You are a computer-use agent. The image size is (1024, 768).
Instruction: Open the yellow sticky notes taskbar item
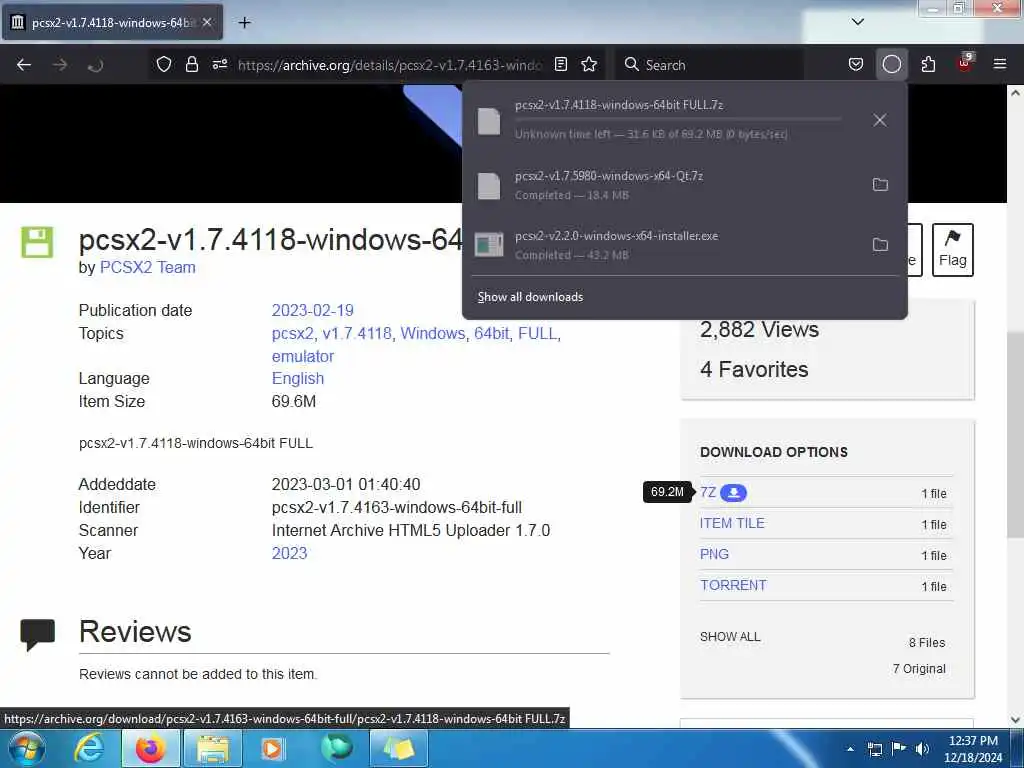pos(398,748)
